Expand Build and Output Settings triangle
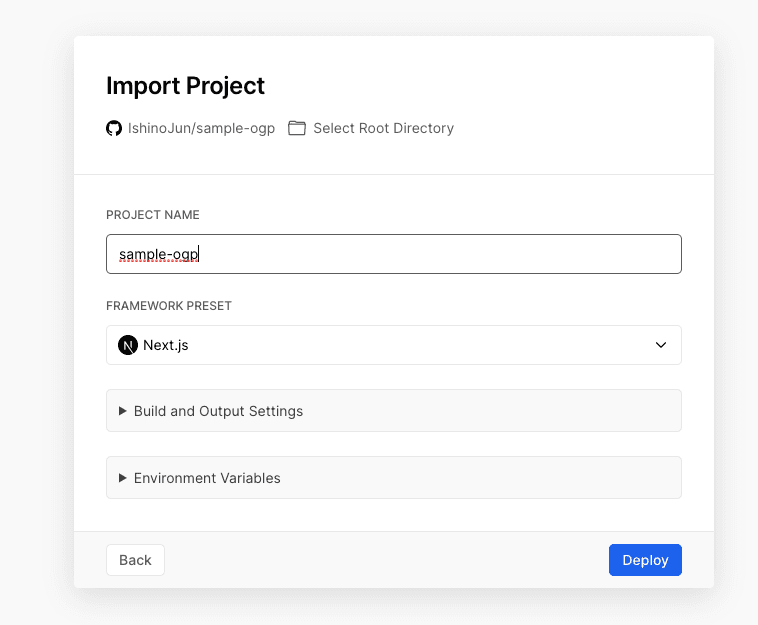Screen dimensions: 758x625 pyautogui.click(x=123, y=411)
